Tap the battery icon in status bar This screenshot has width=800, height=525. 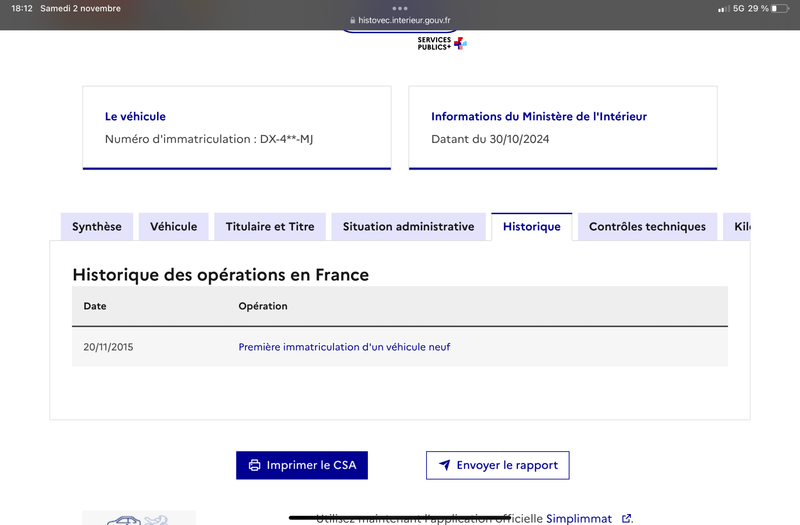coord(780,9)
